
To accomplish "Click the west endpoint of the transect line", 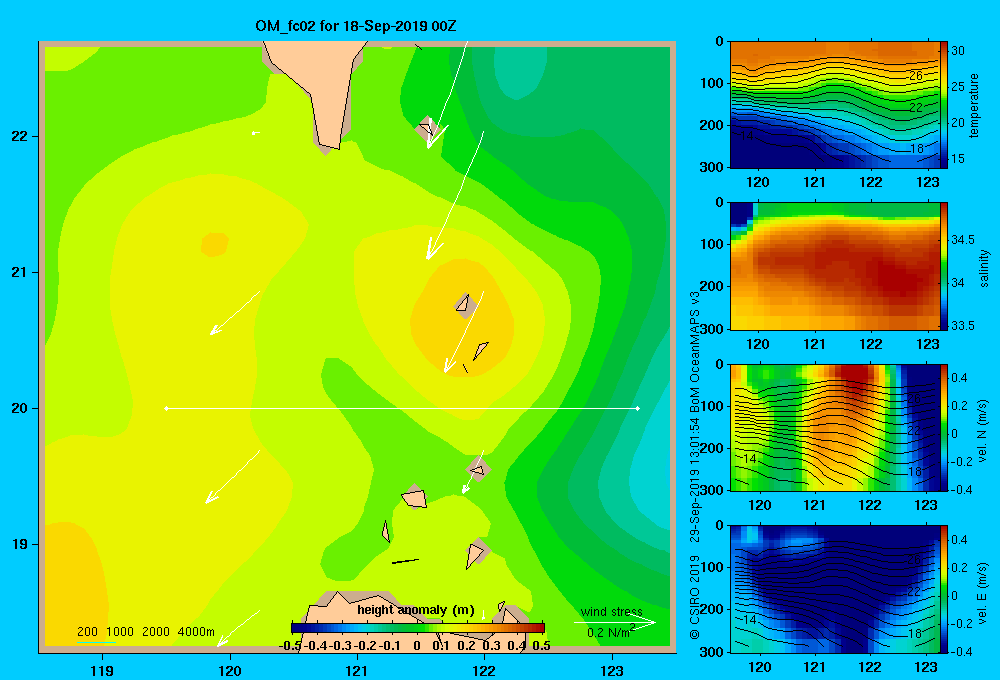I will (167, 408).
